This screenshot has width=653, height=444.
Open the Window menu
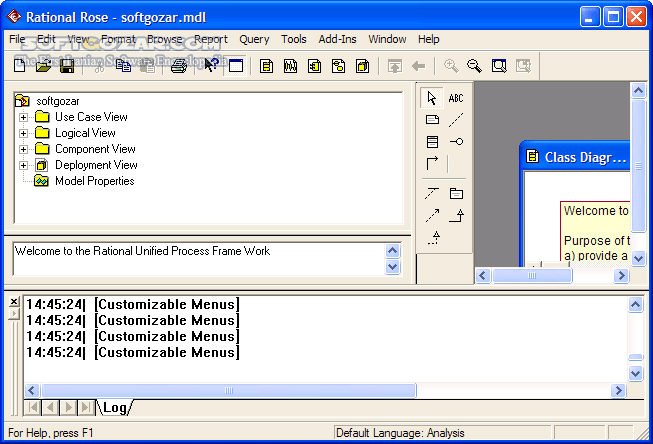[x=387, y=39]
